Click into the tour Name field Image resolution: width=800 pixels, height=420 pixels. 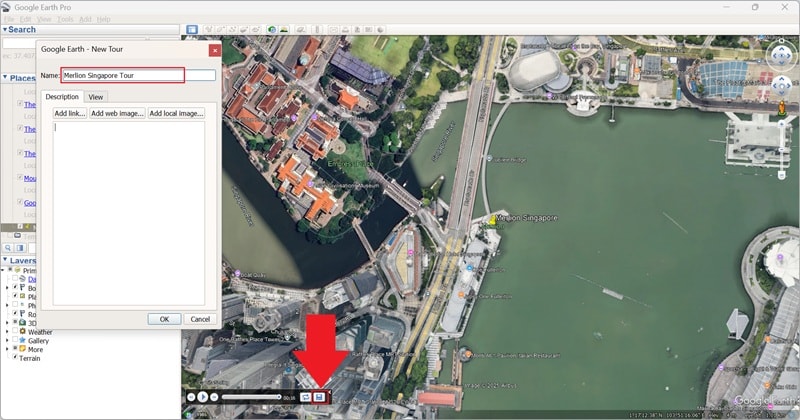(x=138, y=75)
